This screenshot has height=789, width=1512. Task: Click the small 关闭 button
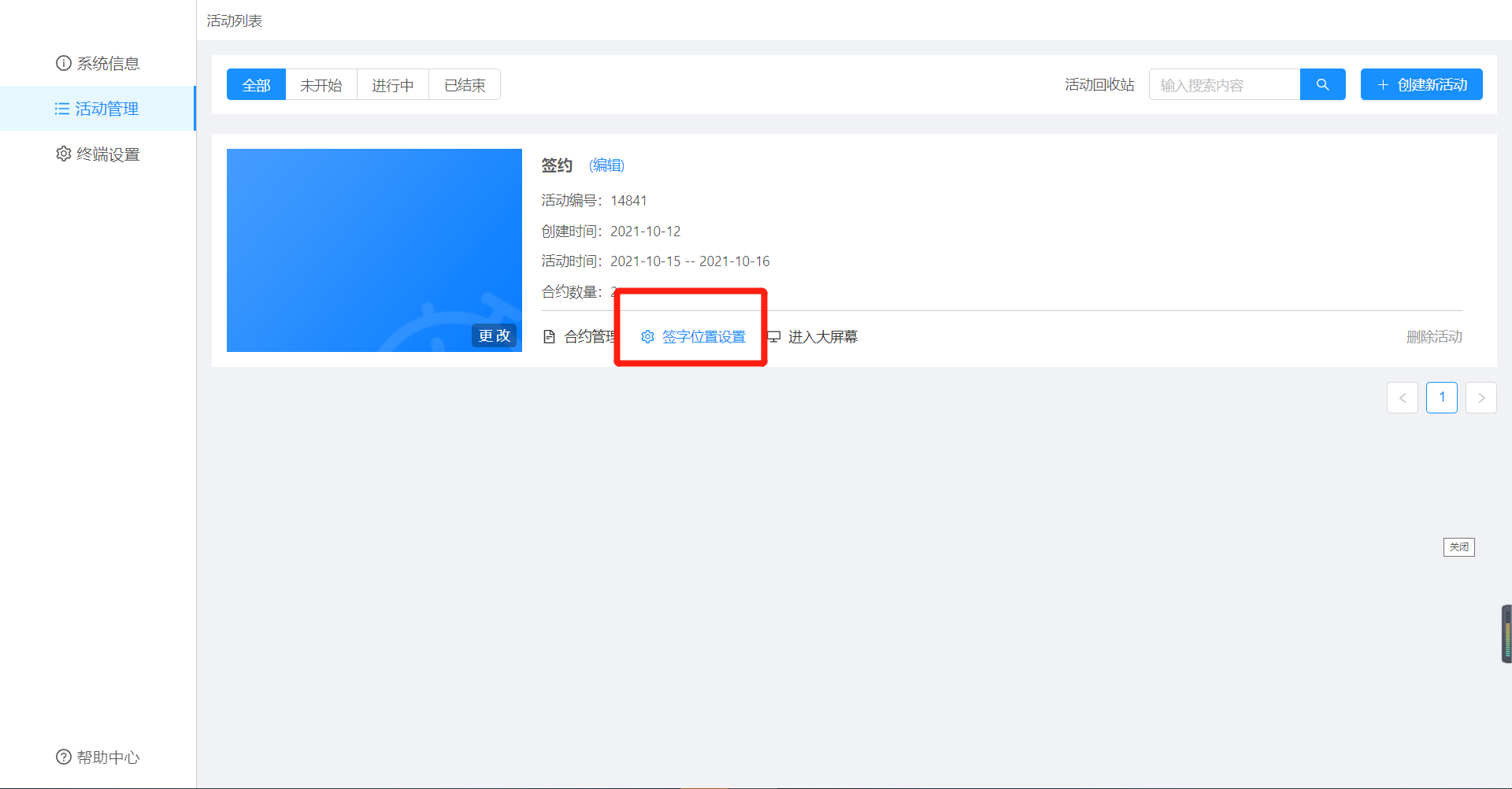click(1459, 547)
